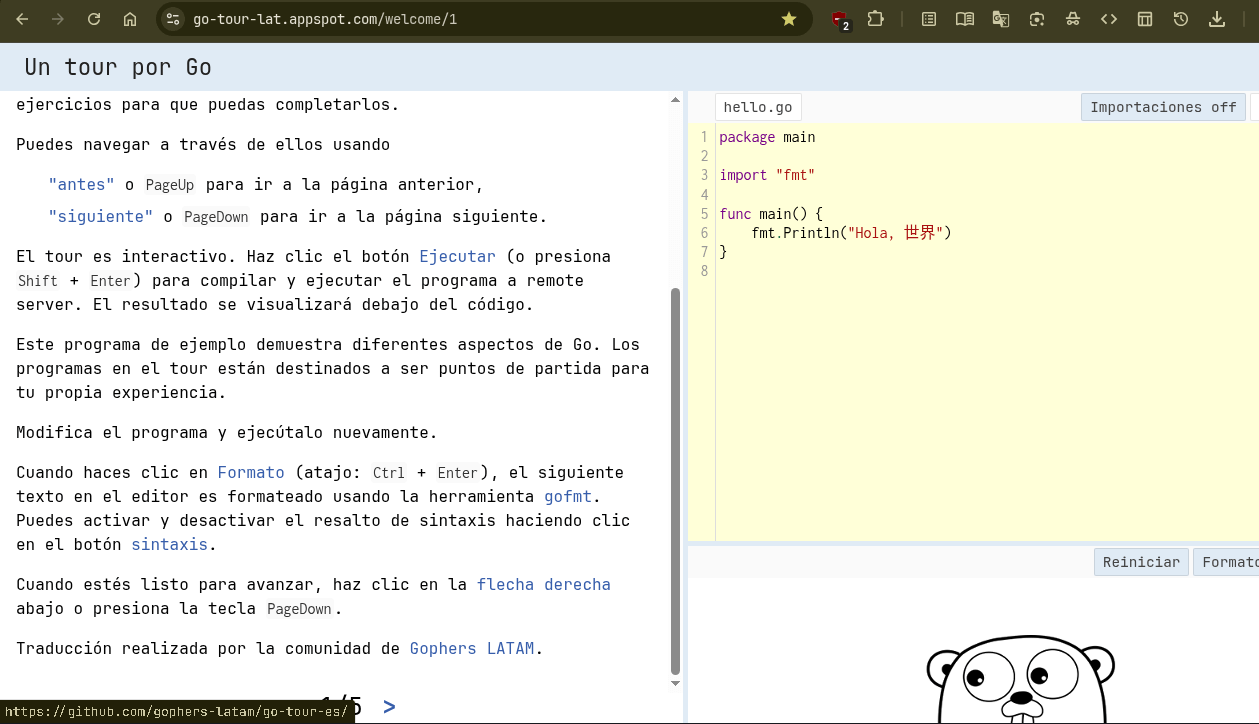Go to the browser home page
This screenshot has height=724, width=1259.
tap(130, 19)
